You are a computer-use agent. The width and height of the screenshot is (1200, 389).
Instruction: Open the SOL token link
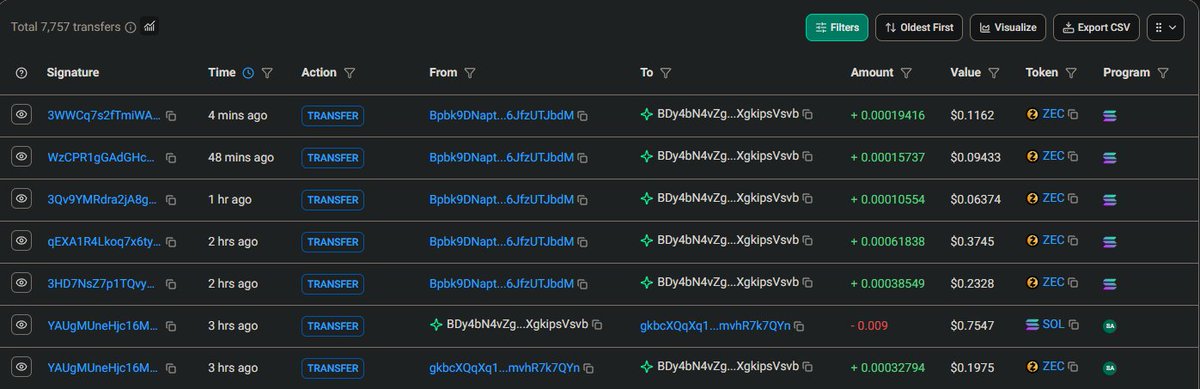pos(1054,325)
